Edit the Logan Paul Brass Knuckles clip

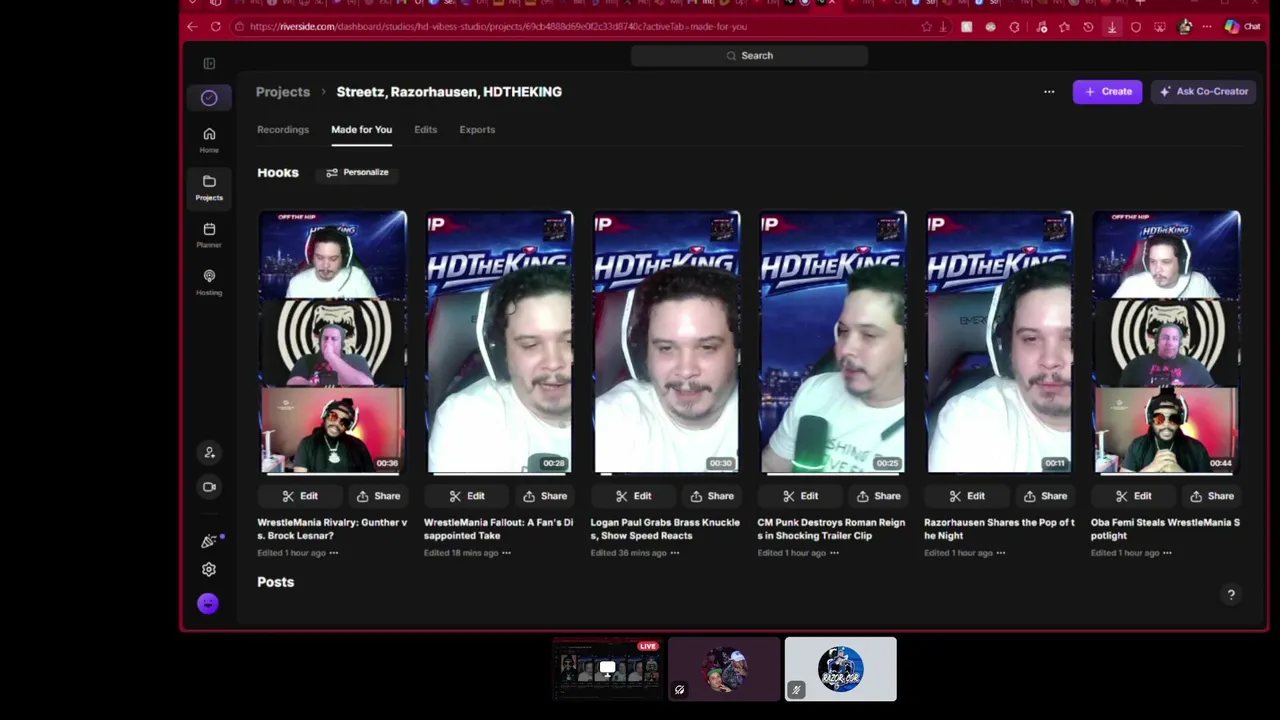click(632, 496)
